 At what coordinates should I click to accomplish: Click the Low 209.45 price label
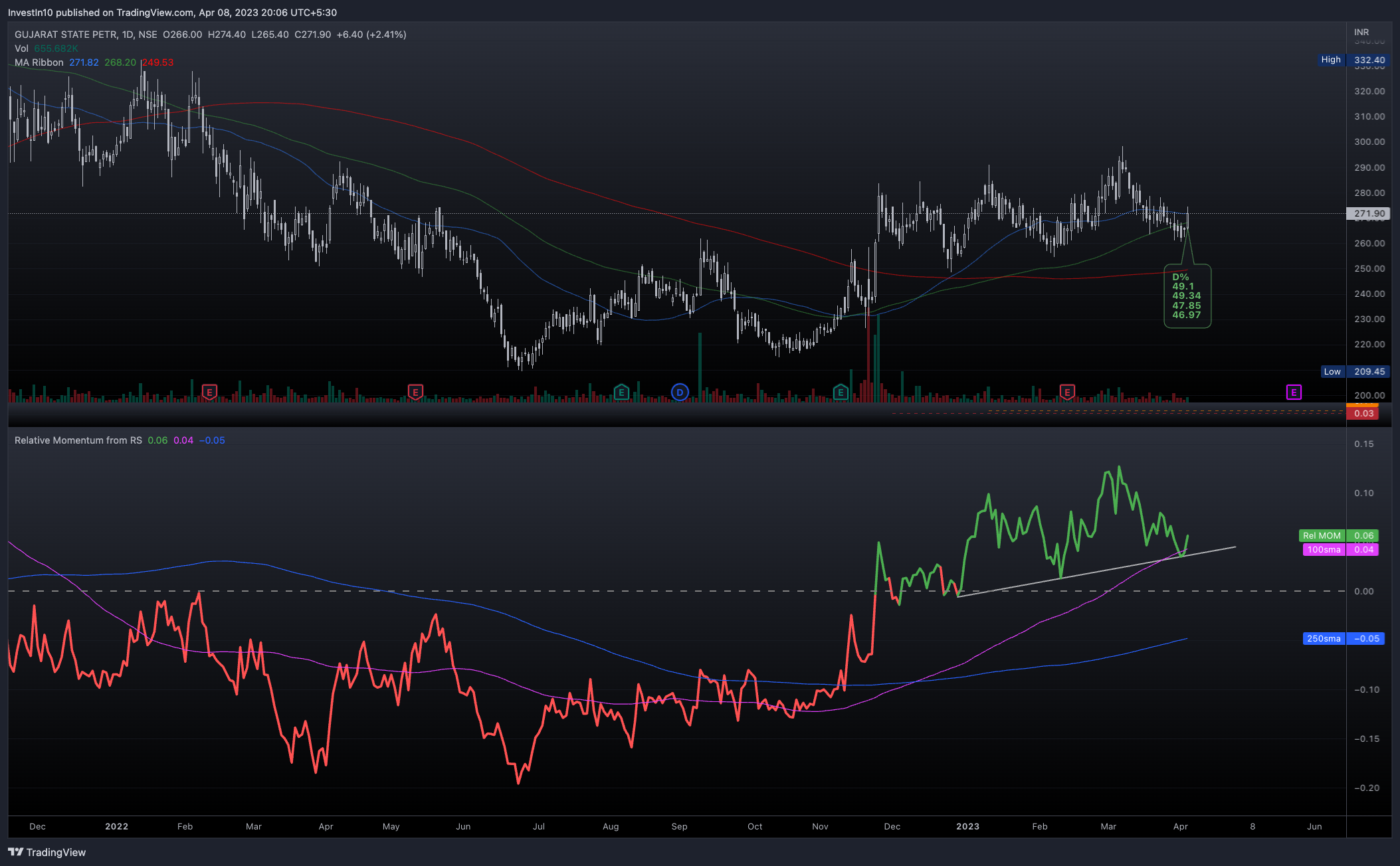click(x=1353, y=372)
